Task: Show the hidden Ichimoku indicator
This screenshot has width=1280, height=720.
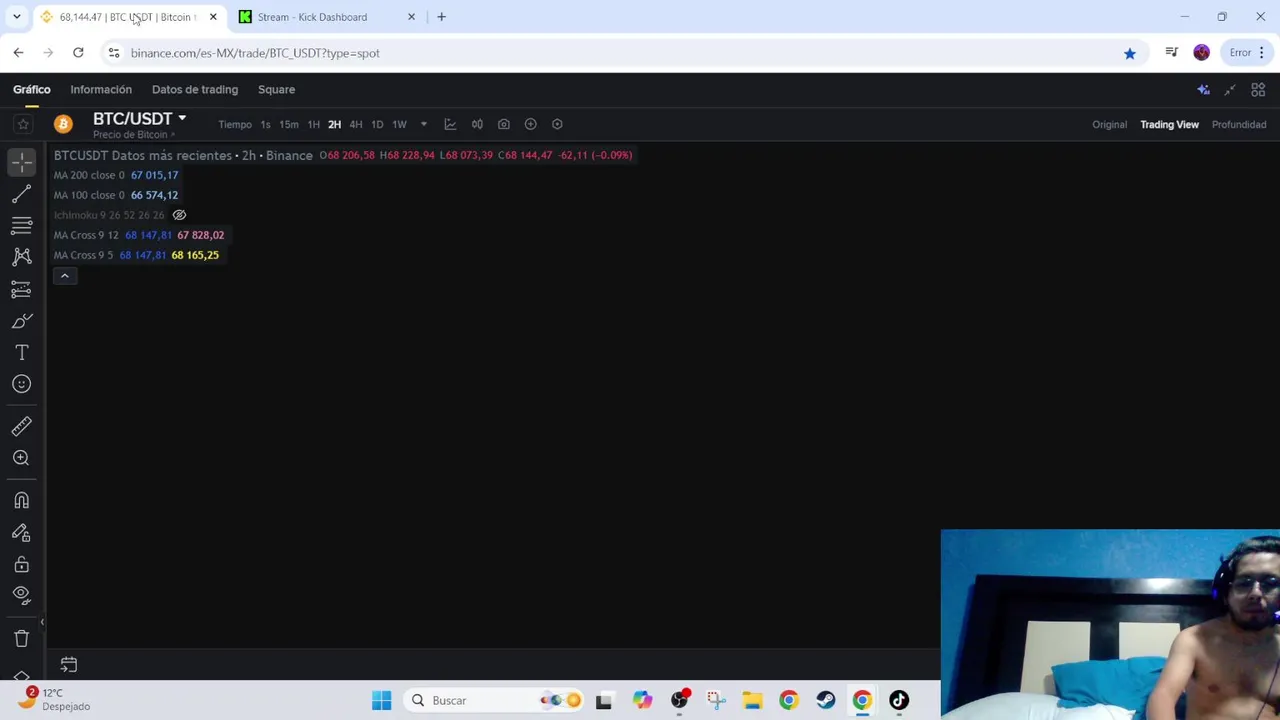Action: pos(179,215)
